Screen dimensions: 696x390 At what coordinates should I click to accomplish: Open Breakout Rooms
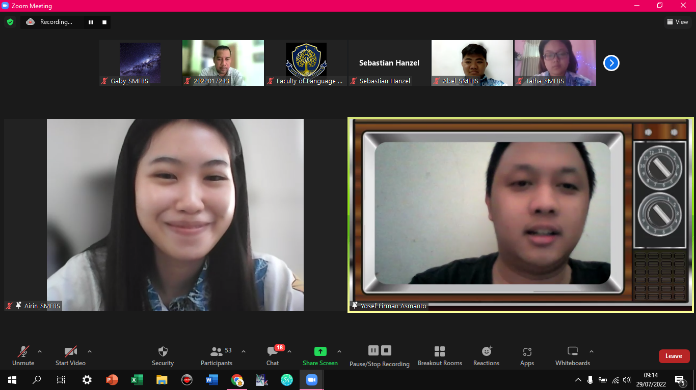pos(439,356)
